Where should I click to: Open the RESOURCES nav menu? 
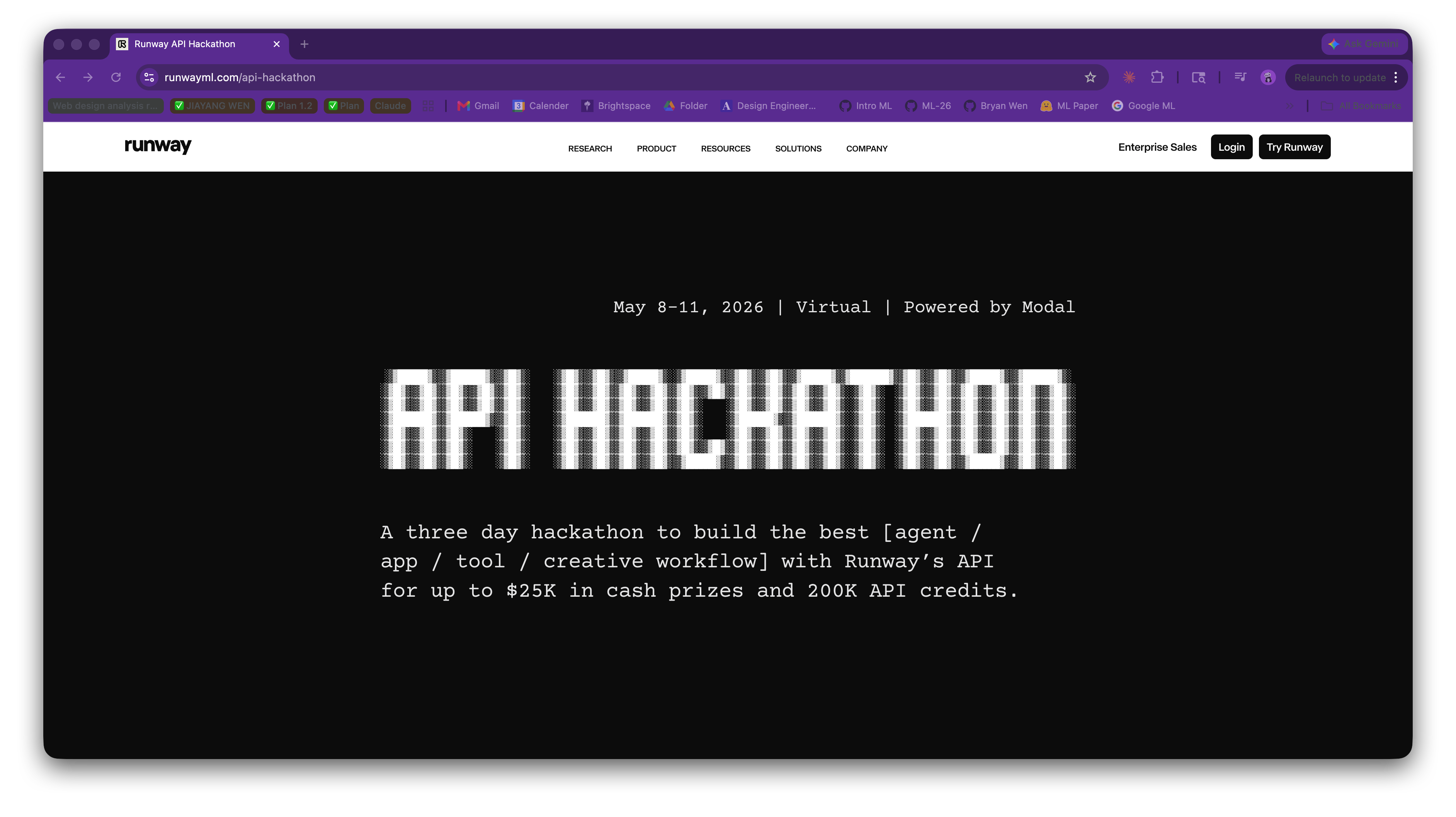pyautogui.click(x=725, y=149)
